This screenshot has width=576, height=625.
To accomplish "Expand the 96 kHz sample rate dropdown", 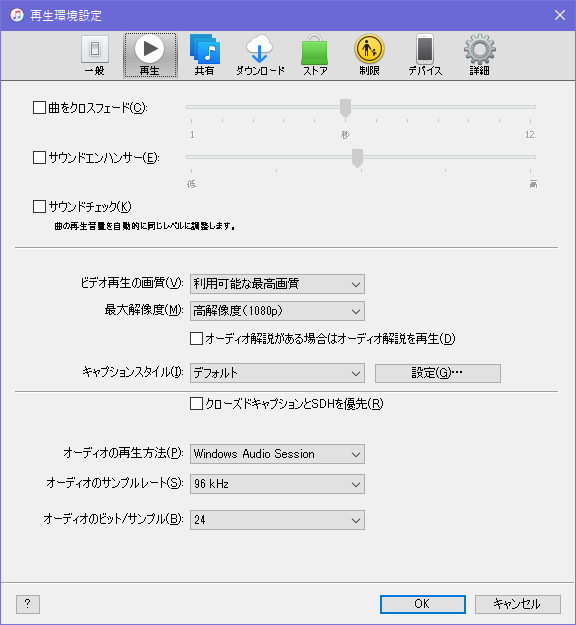I will (x=277, y=484).
